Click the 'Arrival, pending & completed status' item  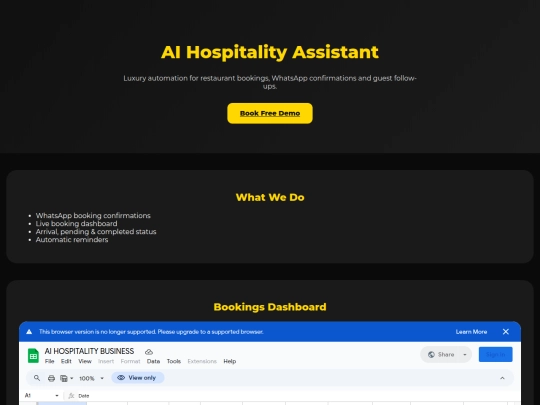click(x=96, y=231)
